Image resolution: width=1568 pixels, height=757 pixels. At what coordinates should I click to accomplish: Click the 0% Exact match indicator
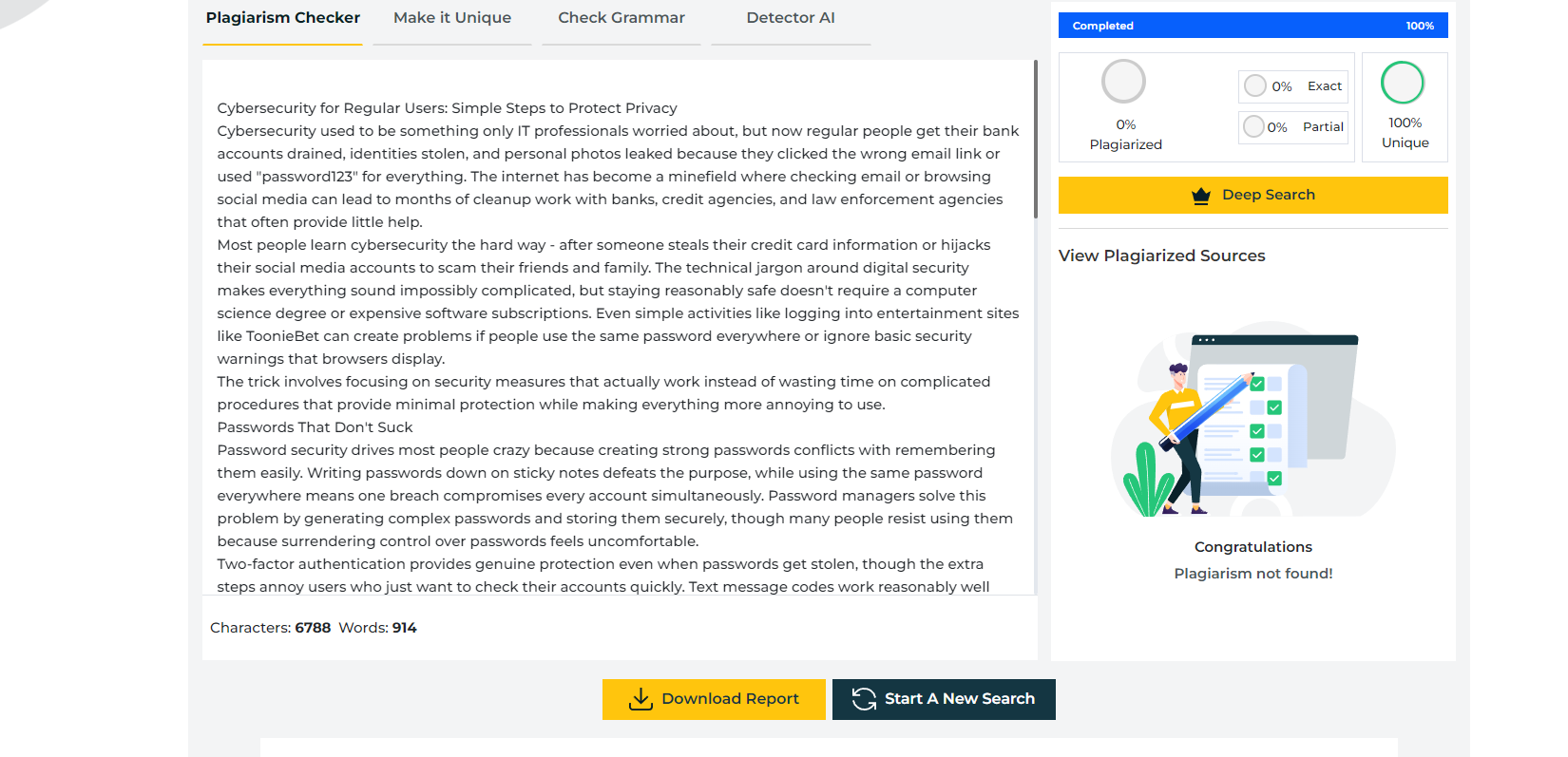coord(1293,86)
